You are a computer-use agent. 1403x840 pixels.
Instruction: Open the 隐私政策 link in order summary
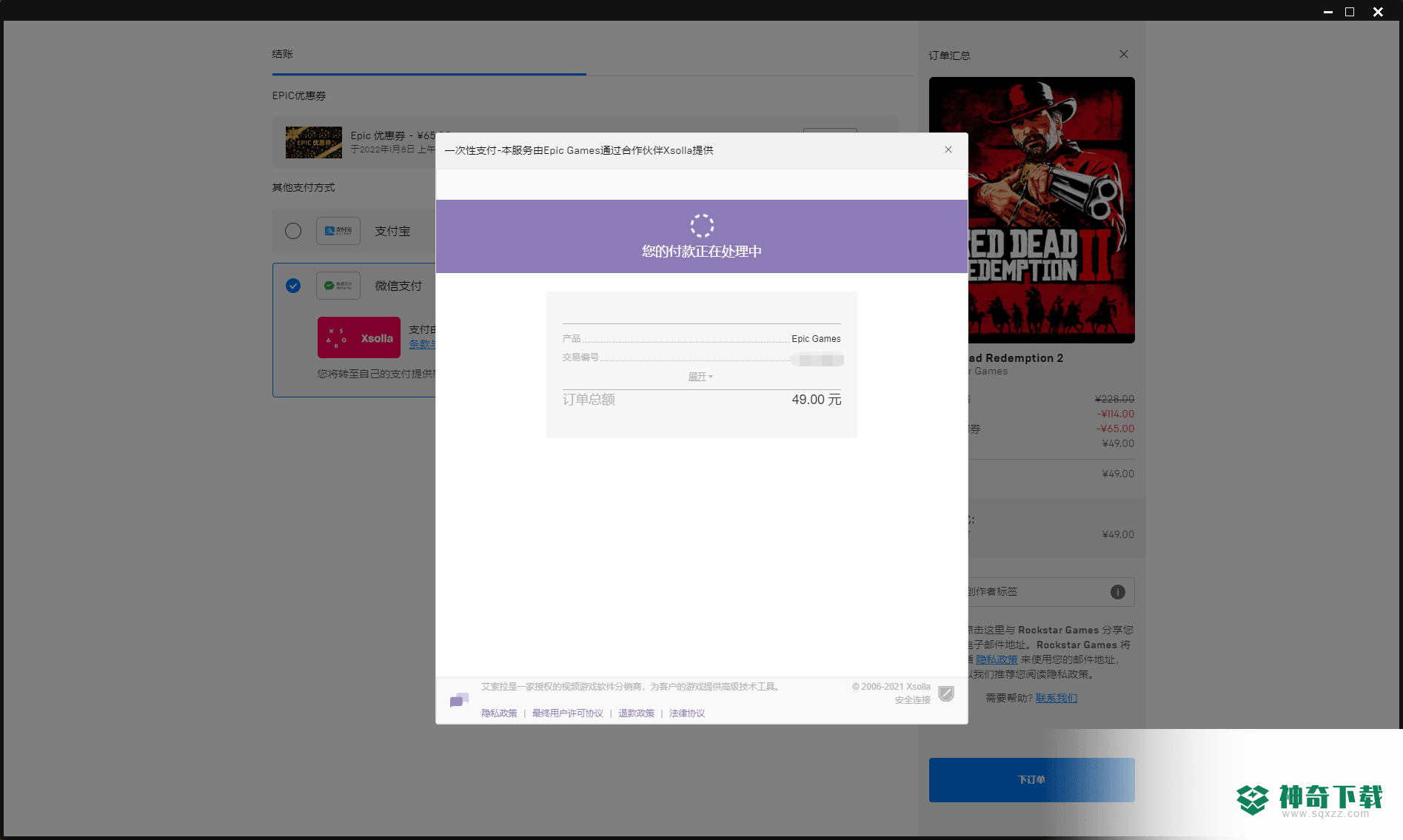coord(997,659)
